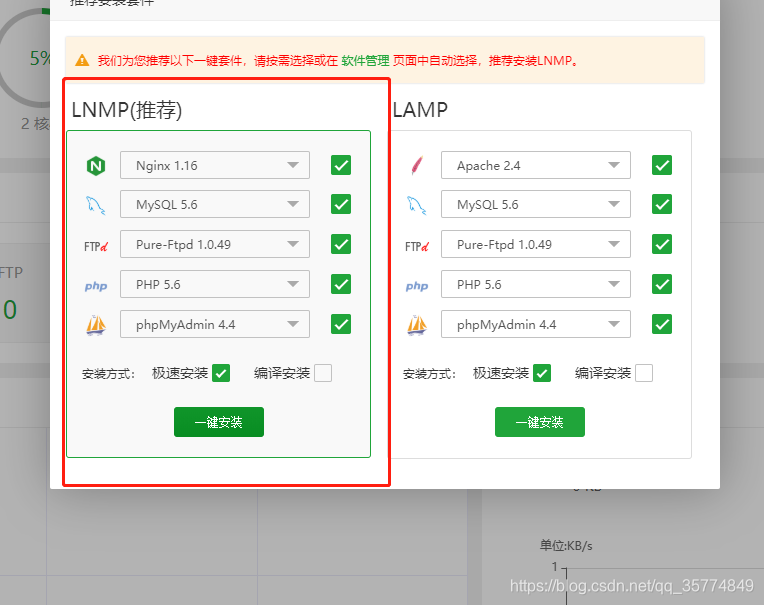Click the phpMyAdmin sailboat icon in LNMP
Screen dimensions: 764x605
96,325
